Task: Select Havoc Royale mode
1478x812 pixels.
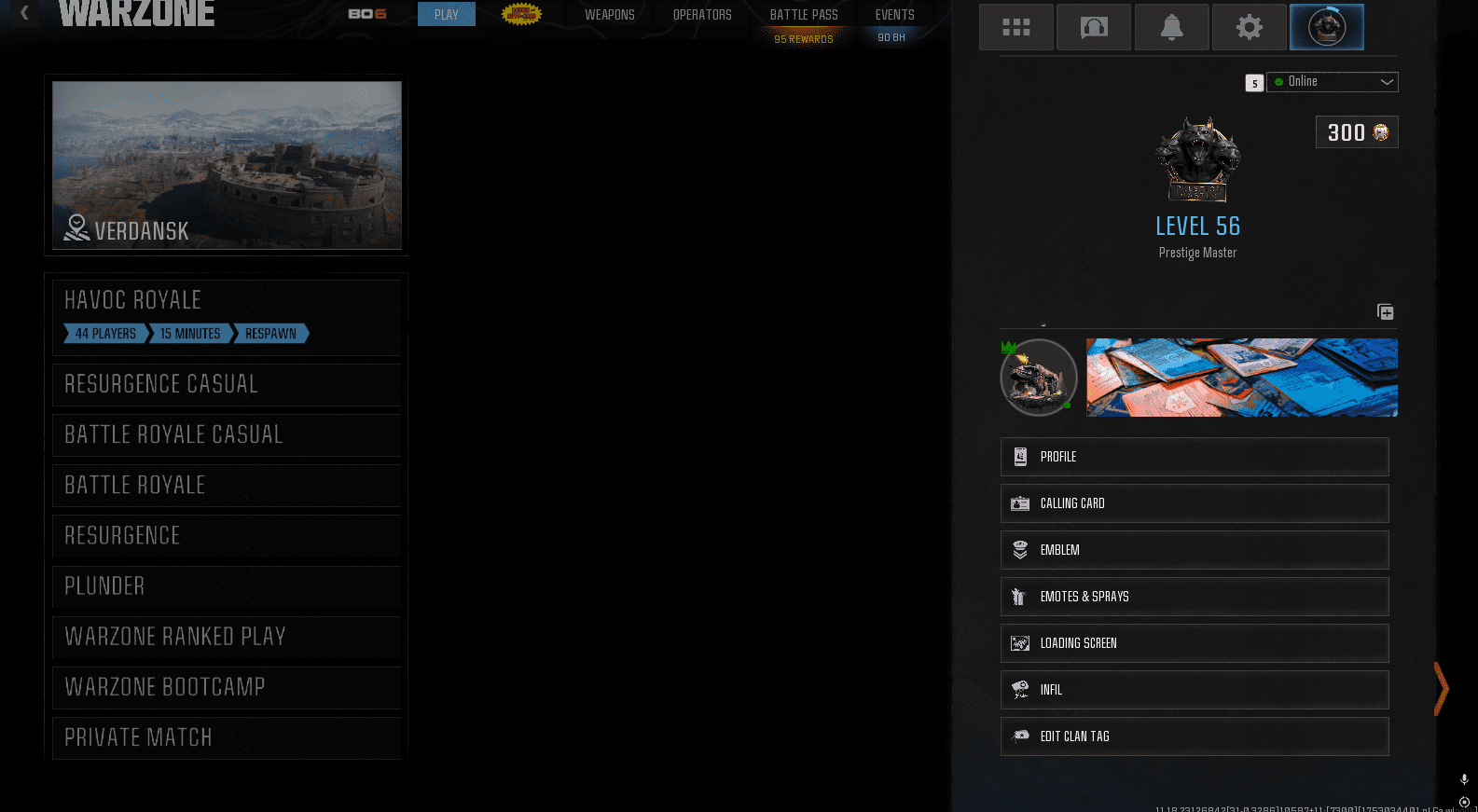Action: tap(227, 317)
